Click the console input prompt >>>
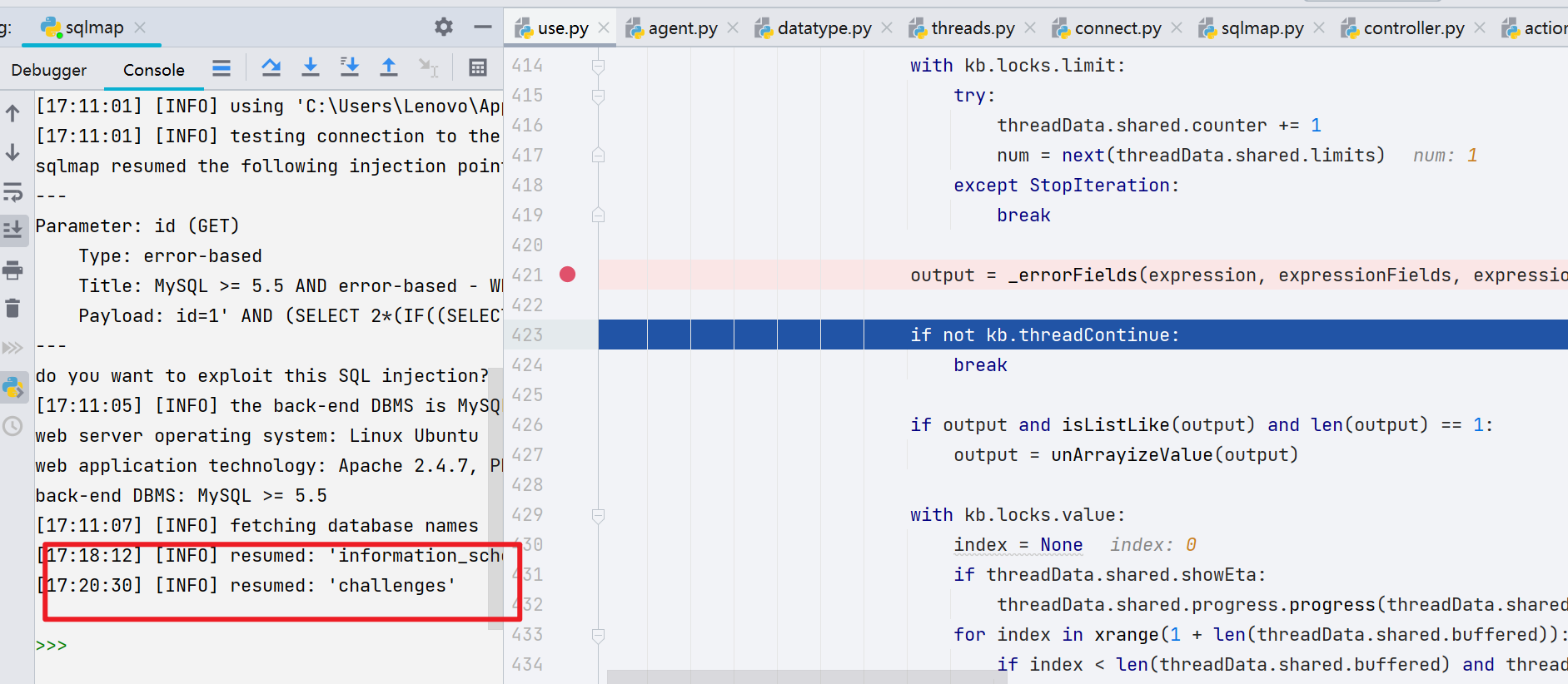 click(x=51, y=646)
